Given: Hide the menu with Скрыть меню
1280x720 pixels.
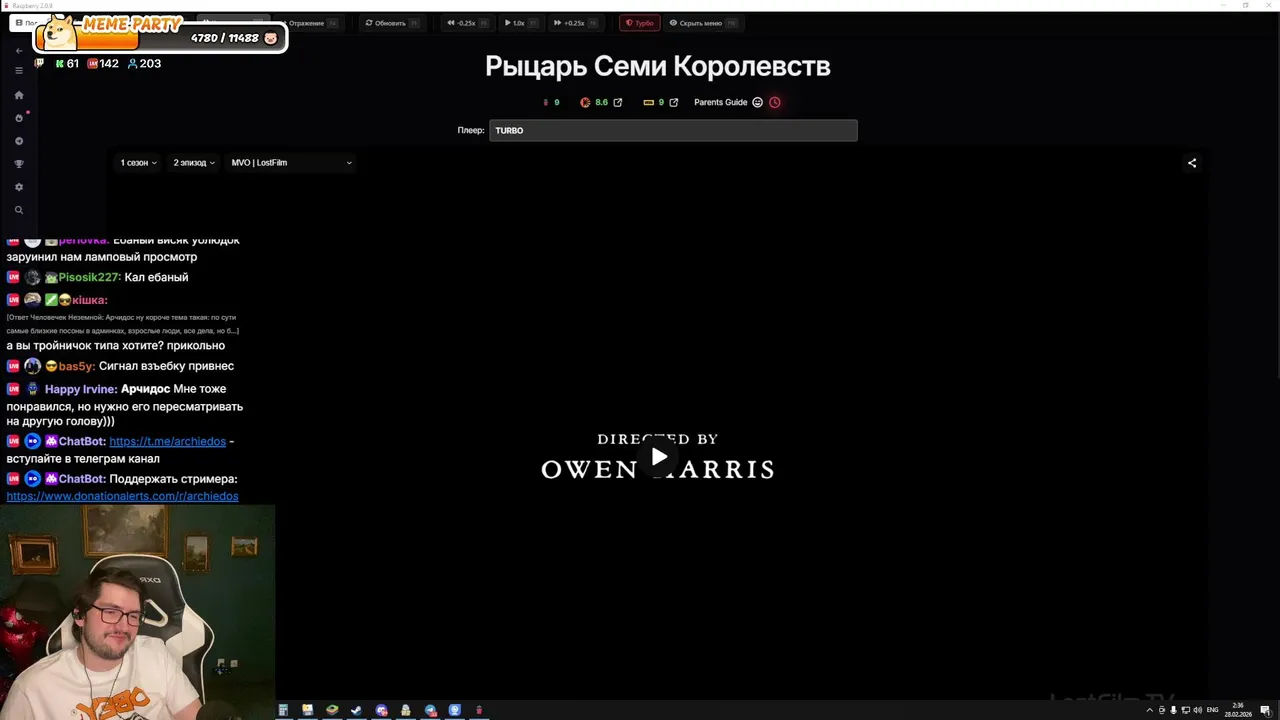Looking at the screenshot, I should 702,22.
